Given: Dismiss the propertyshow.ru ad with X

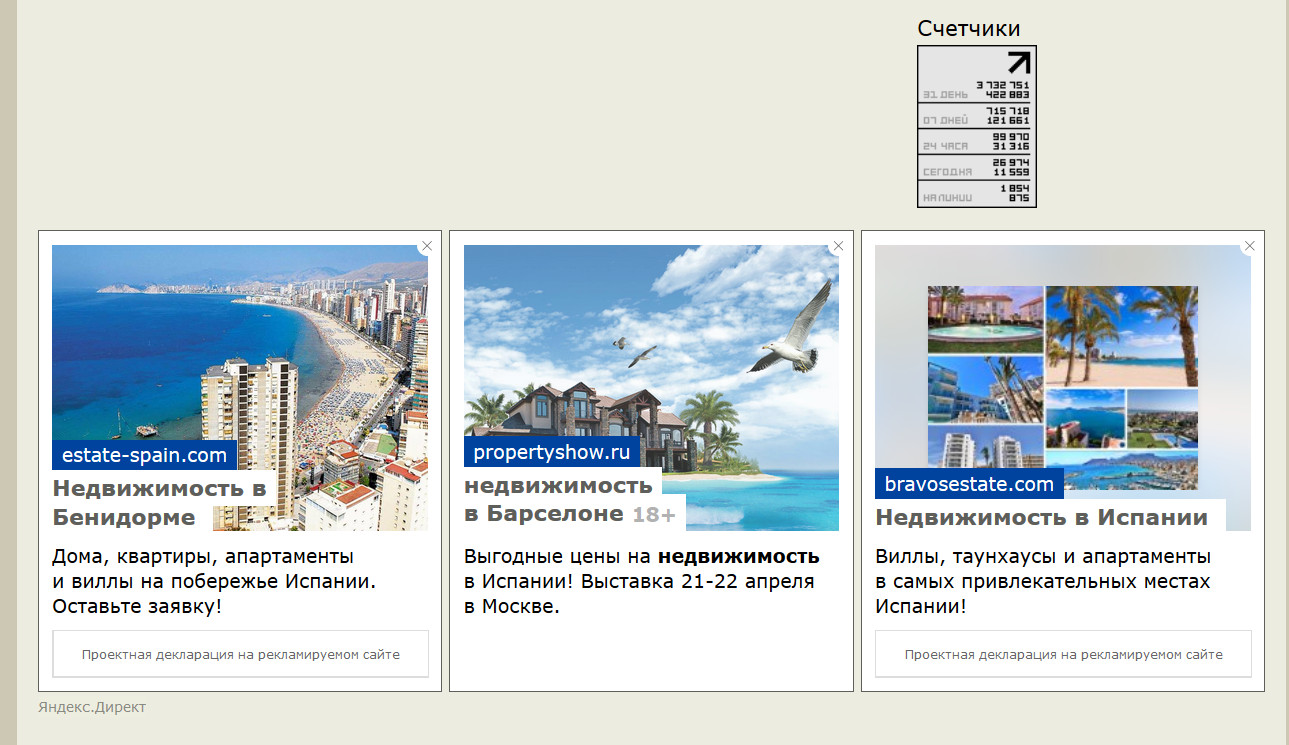Looking at the screenshot, I should [838, 246].
